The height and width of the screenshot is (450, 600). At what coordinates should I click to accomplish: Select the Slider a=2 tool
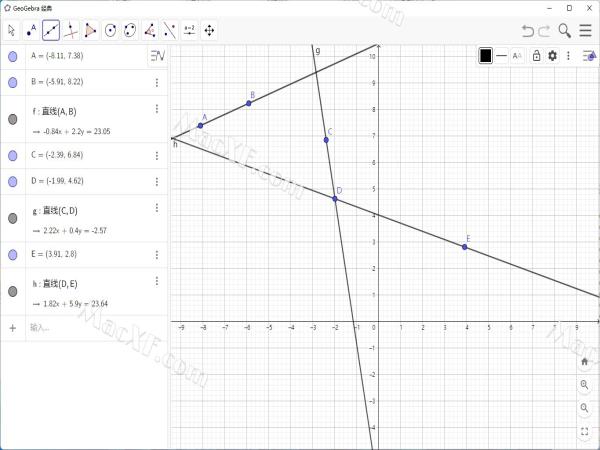[x=189, y=31]
